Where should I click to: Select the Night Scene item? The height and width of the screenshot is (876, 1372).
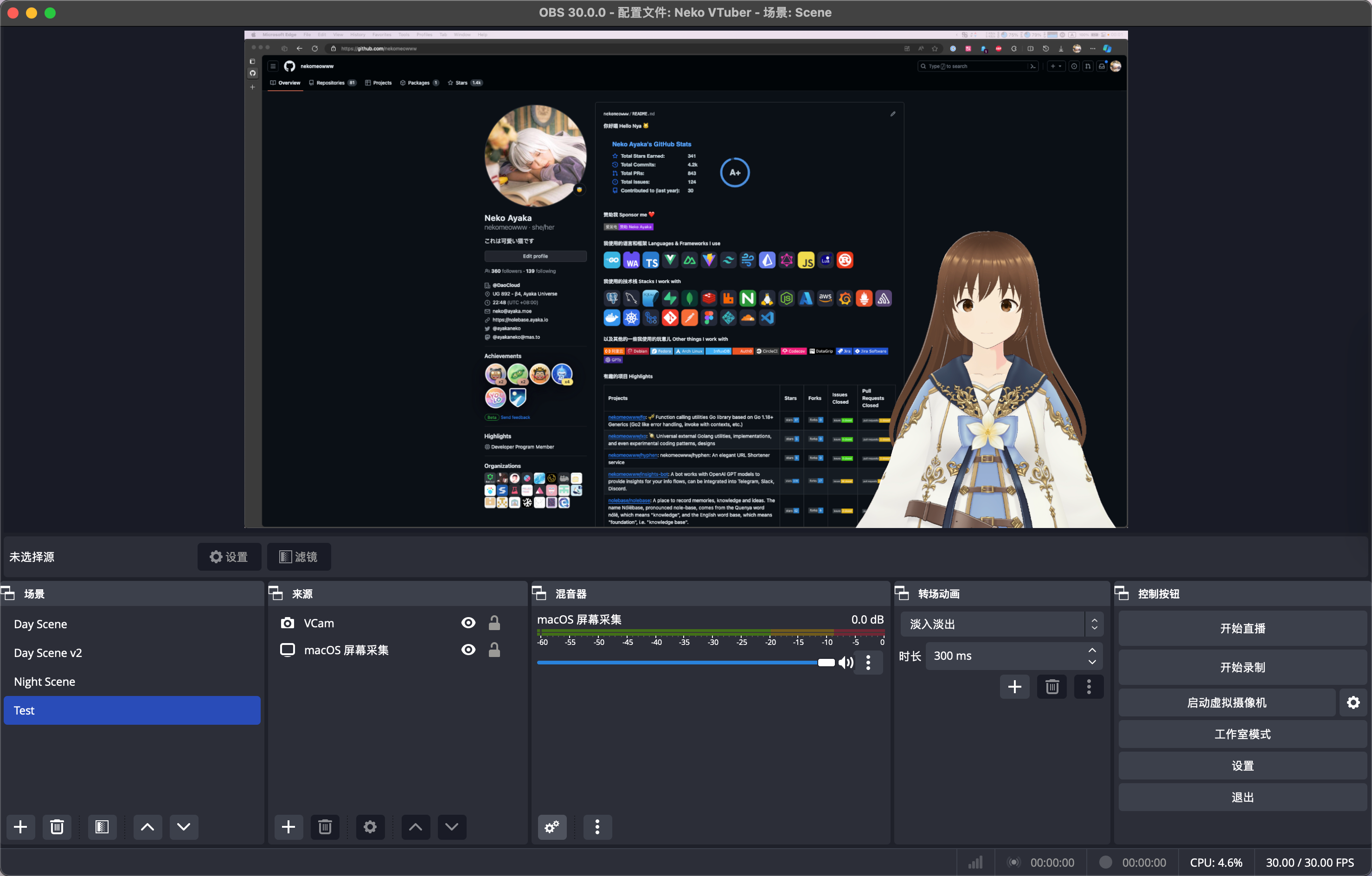tap(45, 682)
